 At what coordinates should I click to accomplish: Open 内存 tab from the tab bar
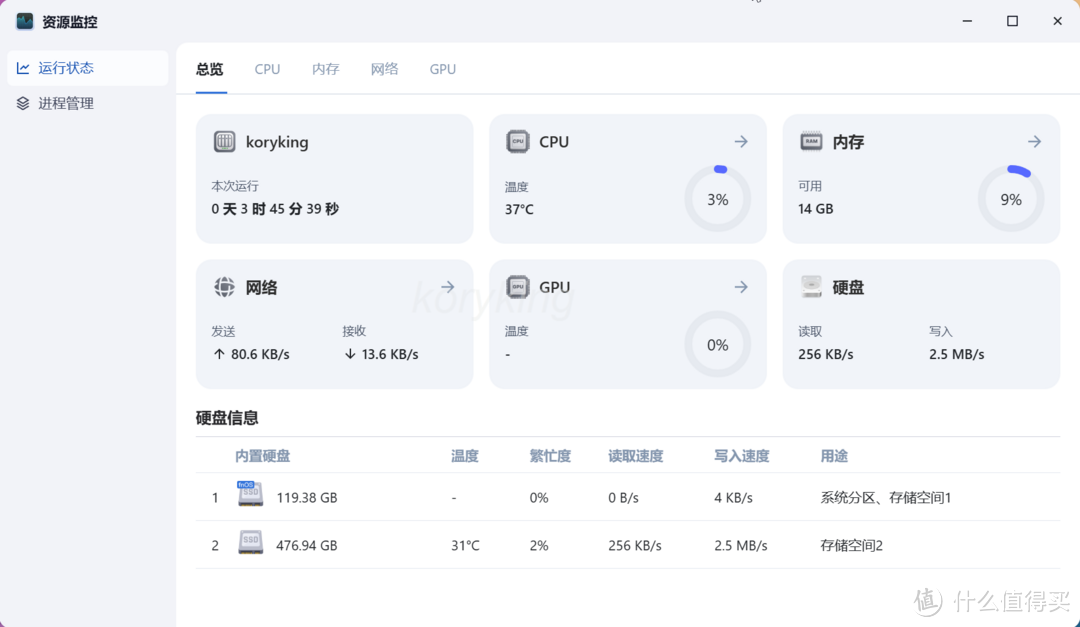(325, 68)
